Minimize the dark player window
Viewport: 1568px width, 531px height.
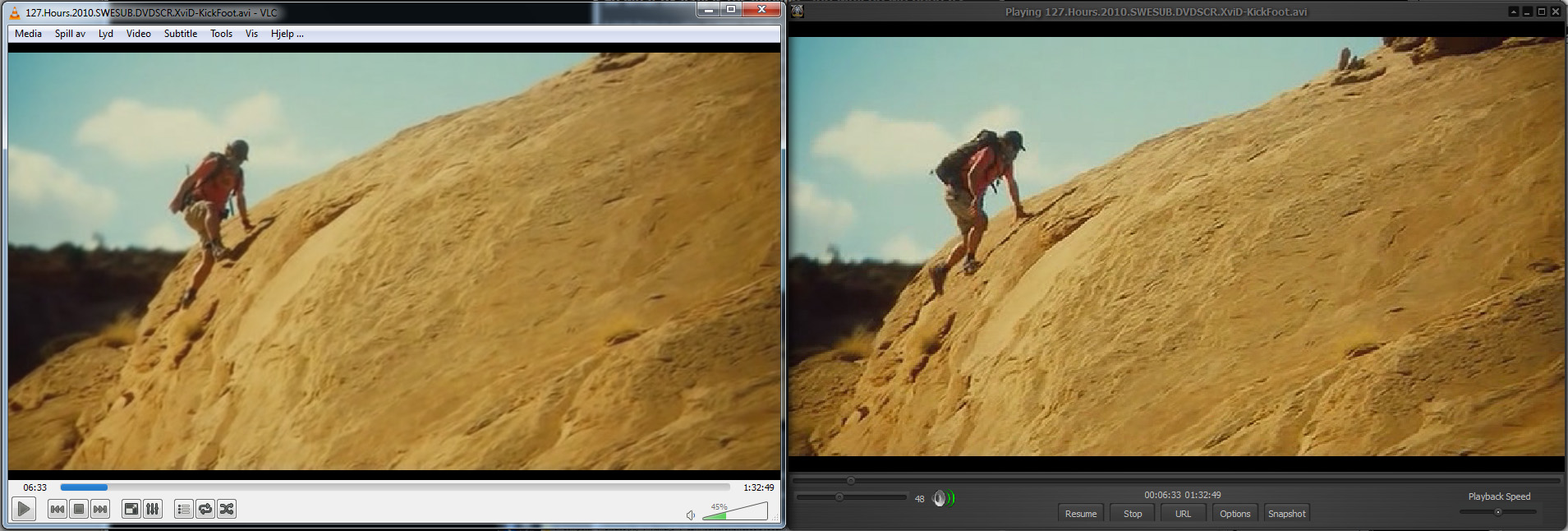coord(1528,12)
